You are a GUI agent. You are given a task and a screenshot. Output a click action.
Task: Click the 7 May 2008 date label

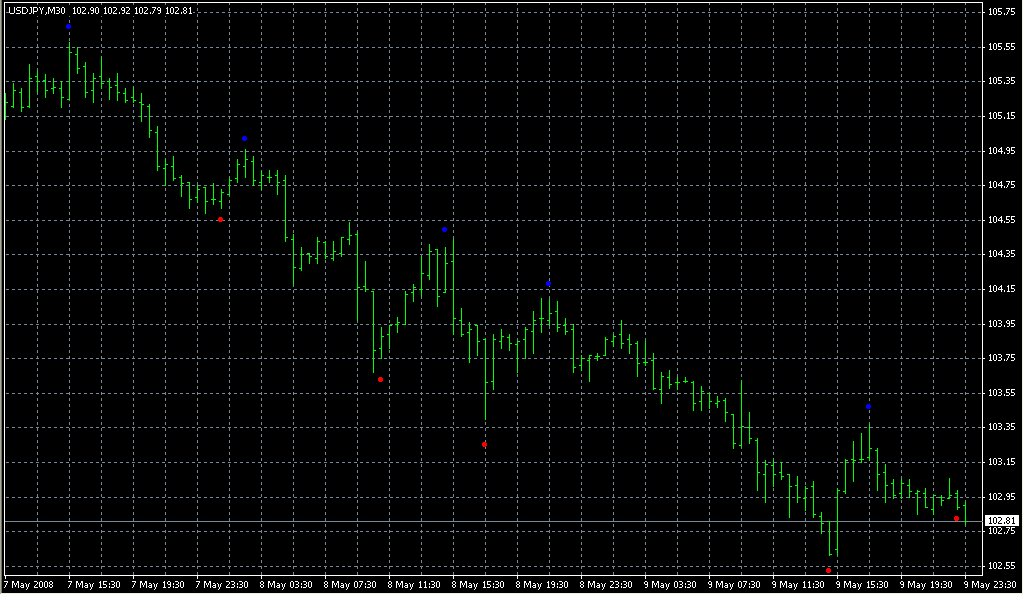pos(31,584)
